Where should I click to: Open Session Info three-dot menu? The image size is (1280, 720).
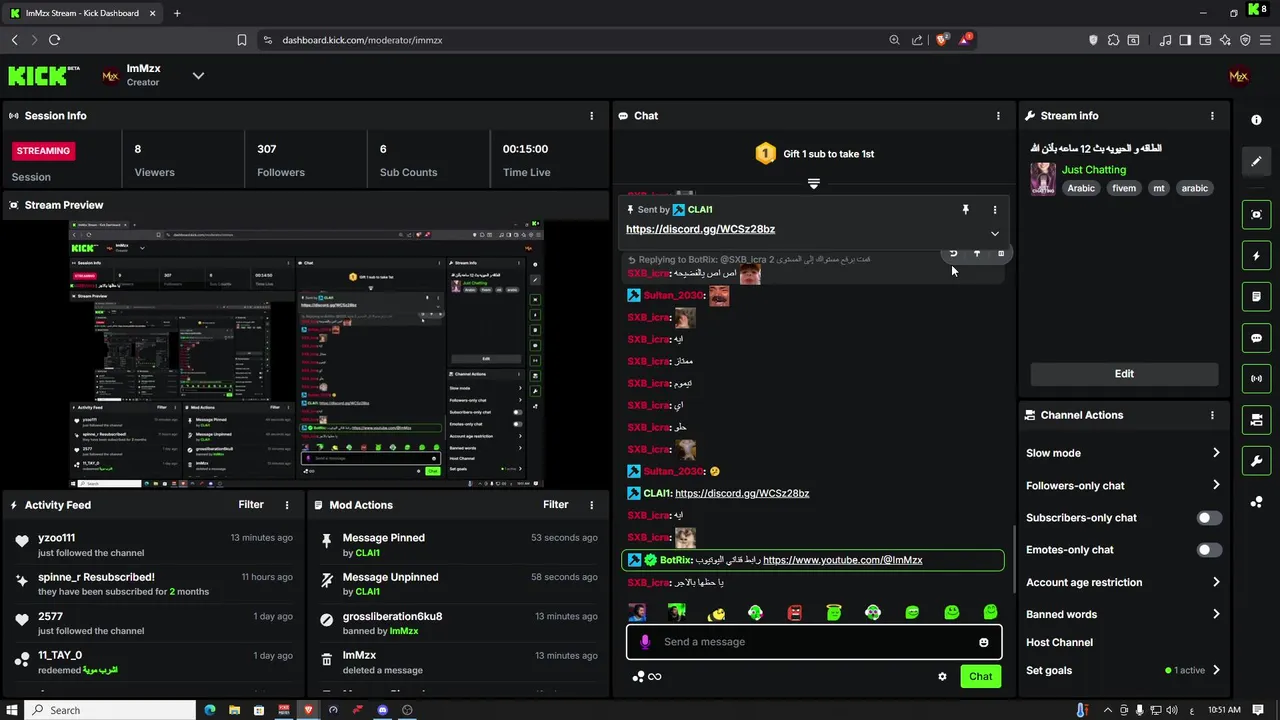pyautogui.click(x=591, y=116)
